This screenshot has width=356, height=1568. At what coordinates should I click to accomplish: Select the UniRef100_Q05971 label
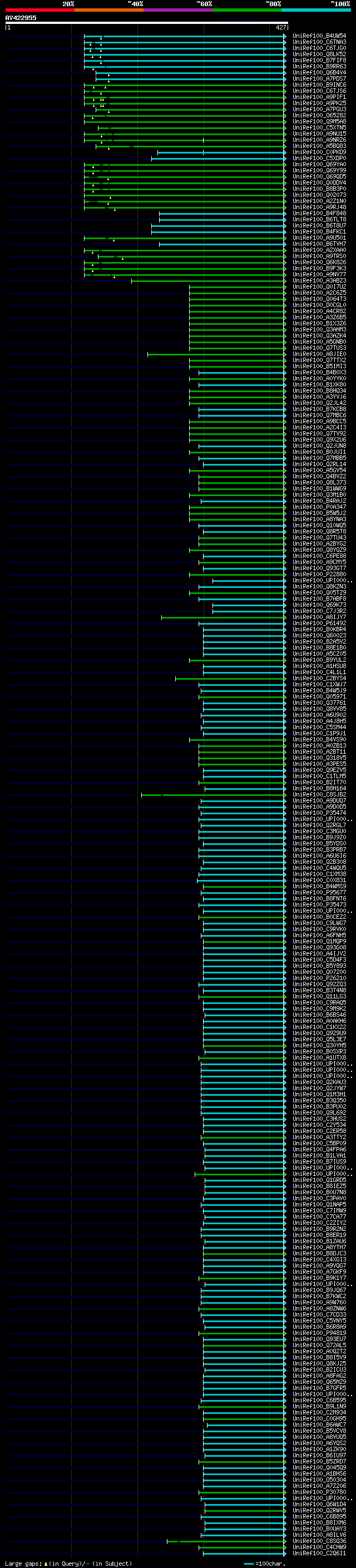[319, 696]
